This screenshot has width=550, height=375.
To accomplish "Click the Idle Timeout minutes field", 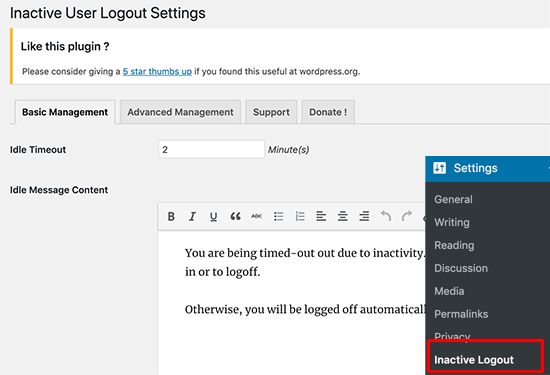I will coord(211,149).
